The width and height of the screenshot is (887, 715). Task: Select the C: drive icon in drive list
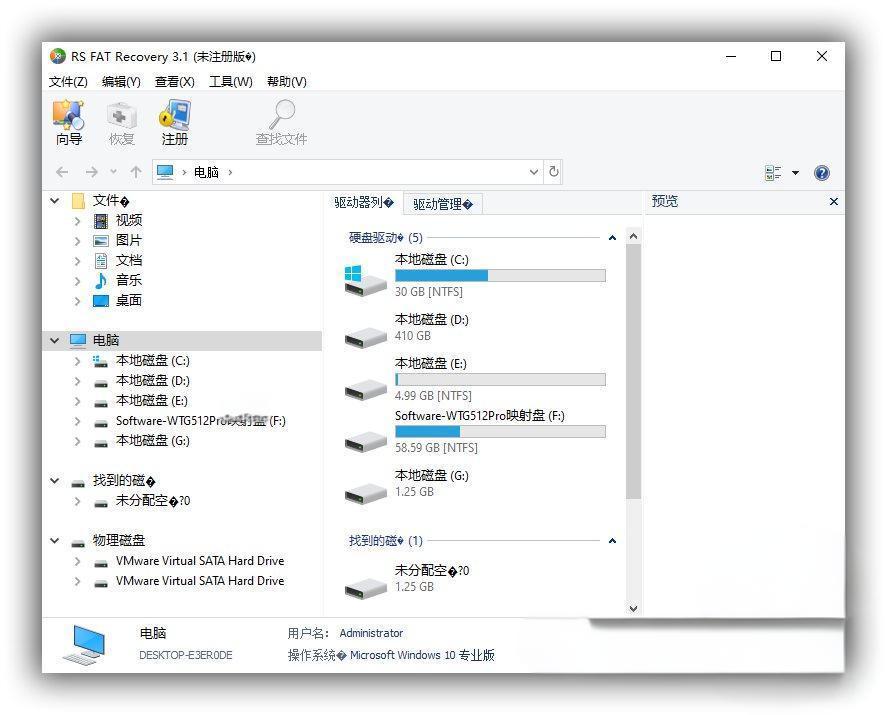click(x=365, y=281)
